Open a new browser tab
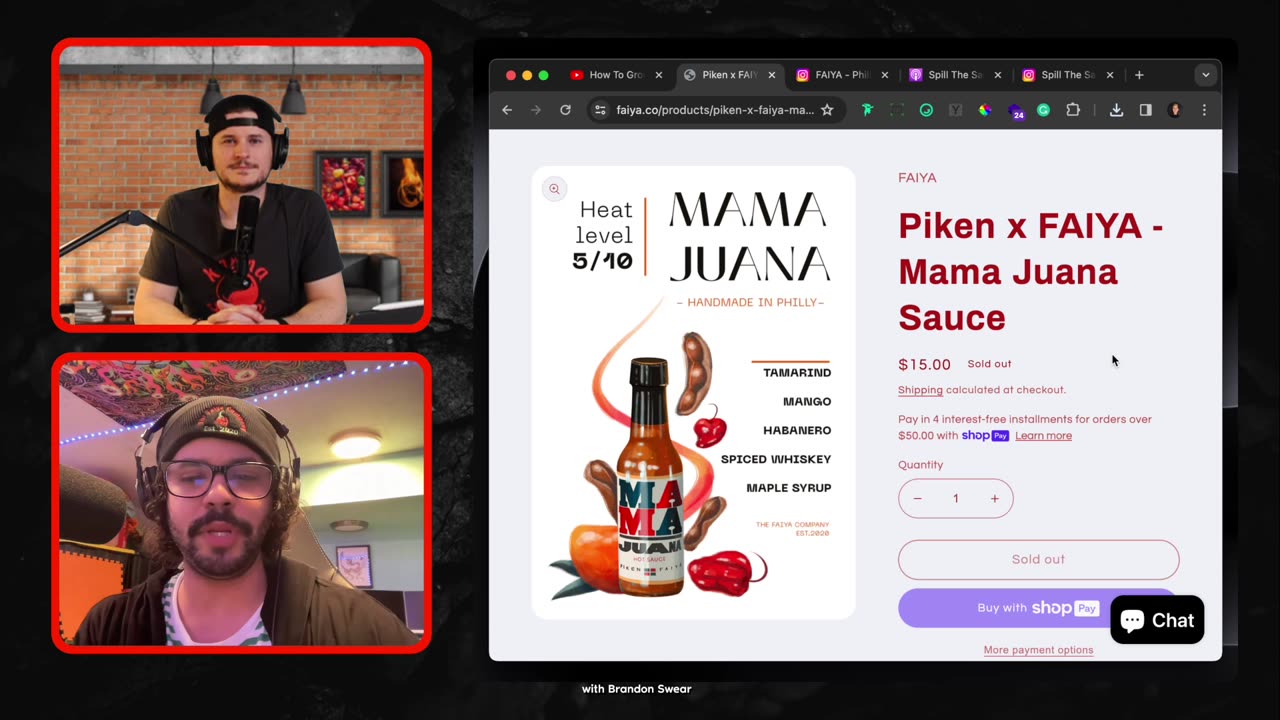 coord(1139,75)
